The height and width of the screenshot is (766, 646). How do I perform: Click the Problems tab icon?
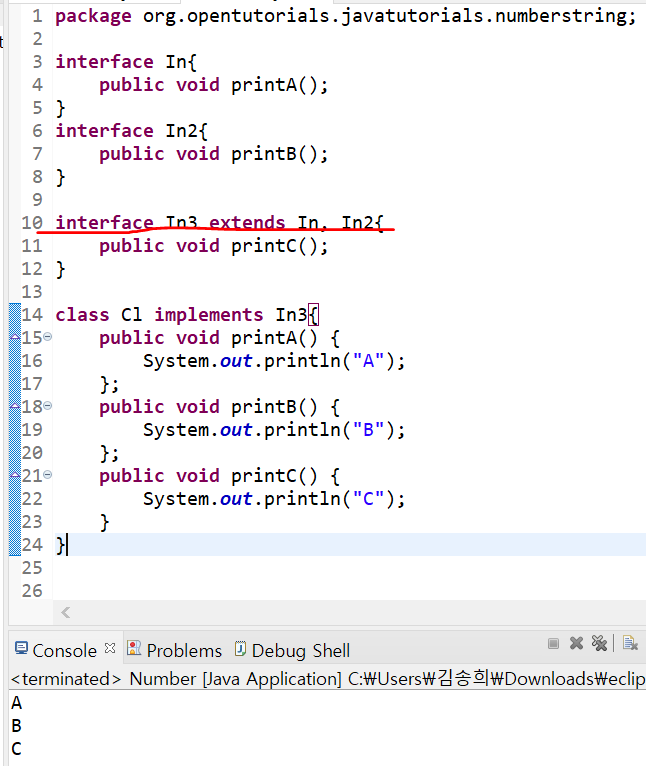click(134, 648)
